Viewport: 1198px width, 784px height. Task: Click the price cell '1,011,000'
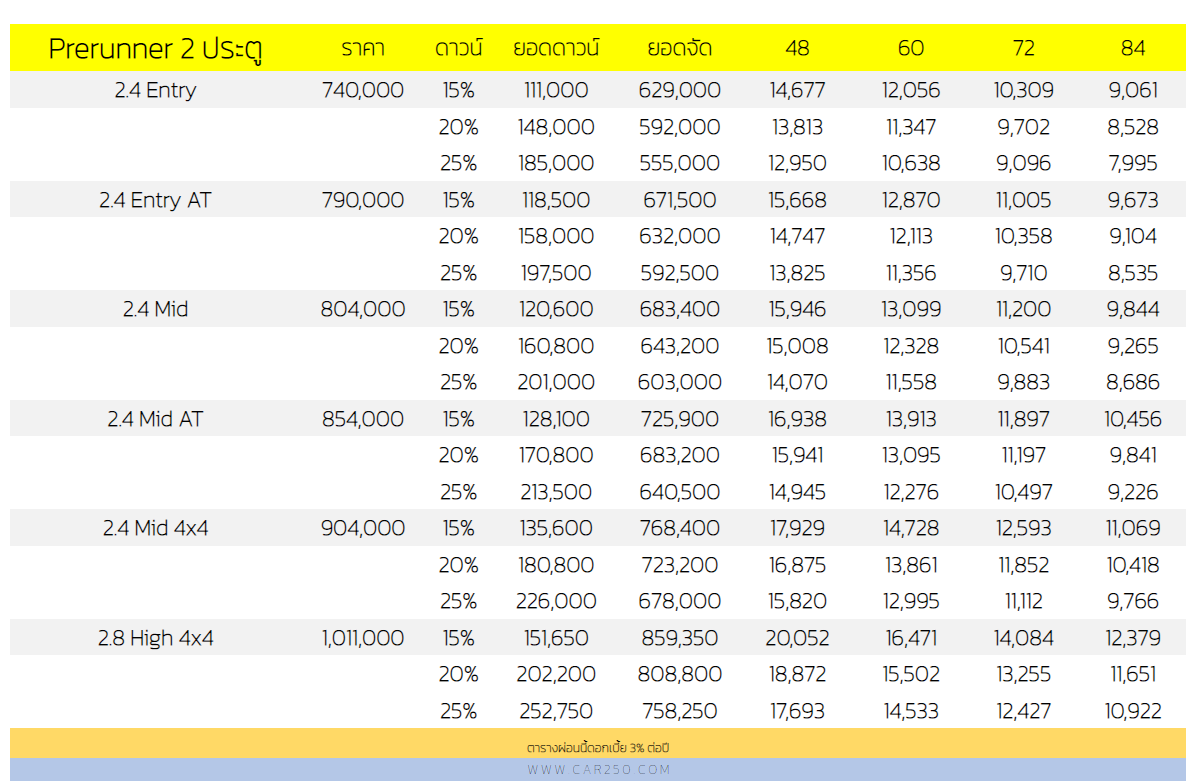tap(363, 638)
